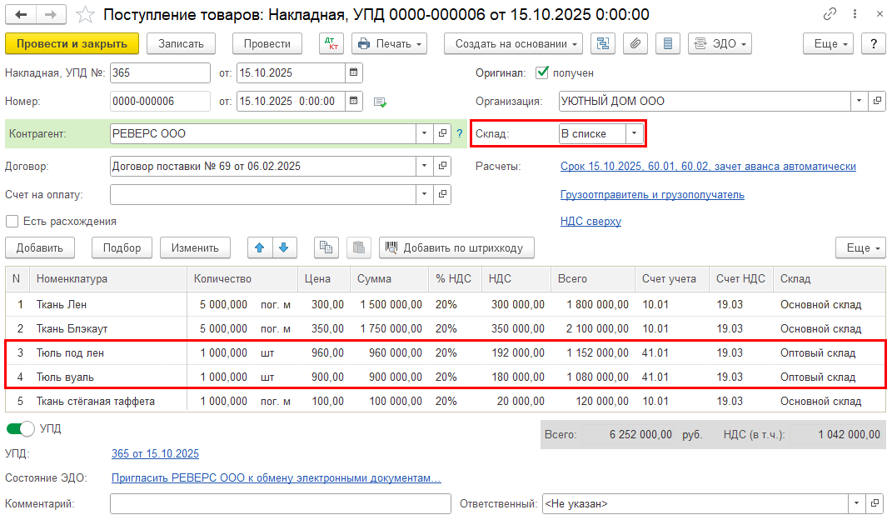The height and width of the screenshot is (520, 892).
Task: Close the document with the X button
Action: (x=879, y=14)
